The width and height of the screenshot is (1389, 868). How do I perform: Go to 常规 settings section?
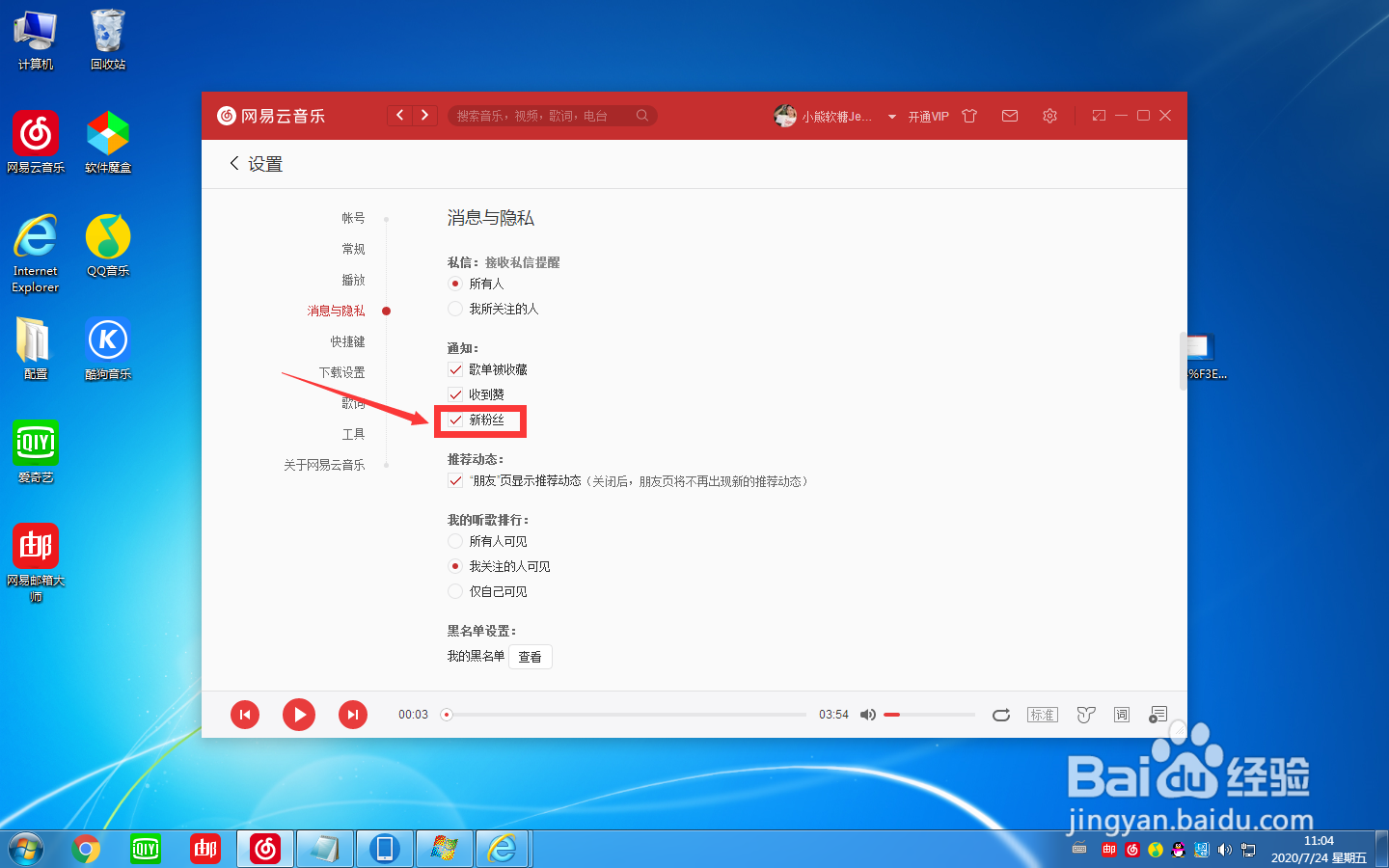point(353,249)
